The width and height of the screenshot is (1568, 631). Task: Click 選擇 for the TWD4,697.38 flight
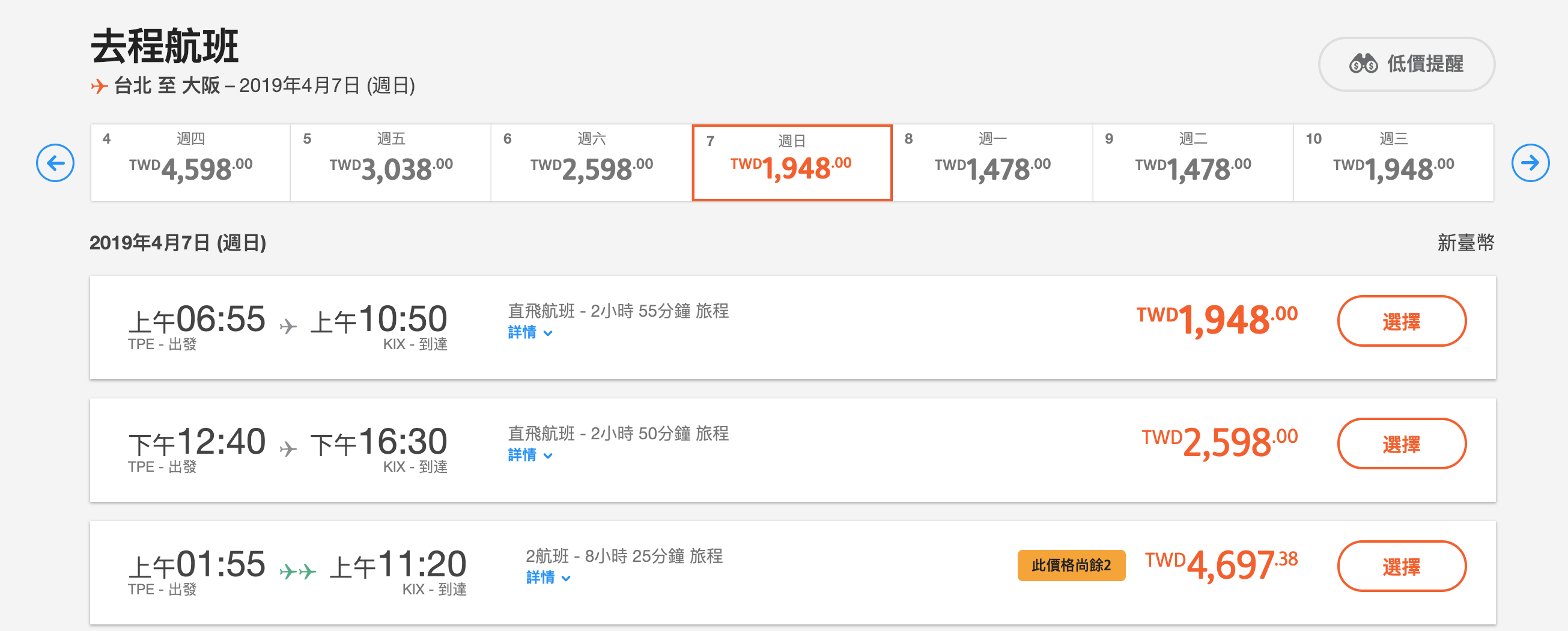click(x=1401, y=566)
